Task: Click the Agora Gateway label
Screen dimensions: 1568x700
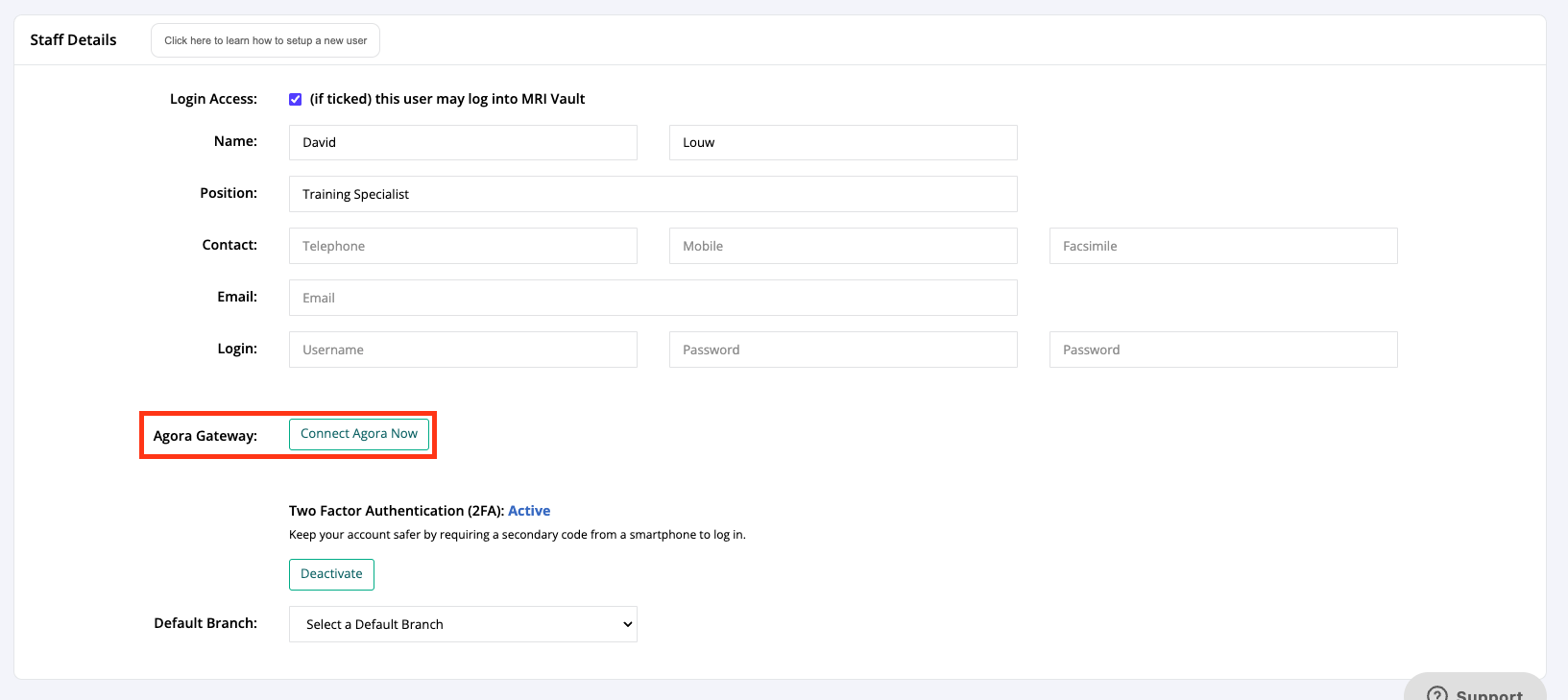Action: click(205, 436)
